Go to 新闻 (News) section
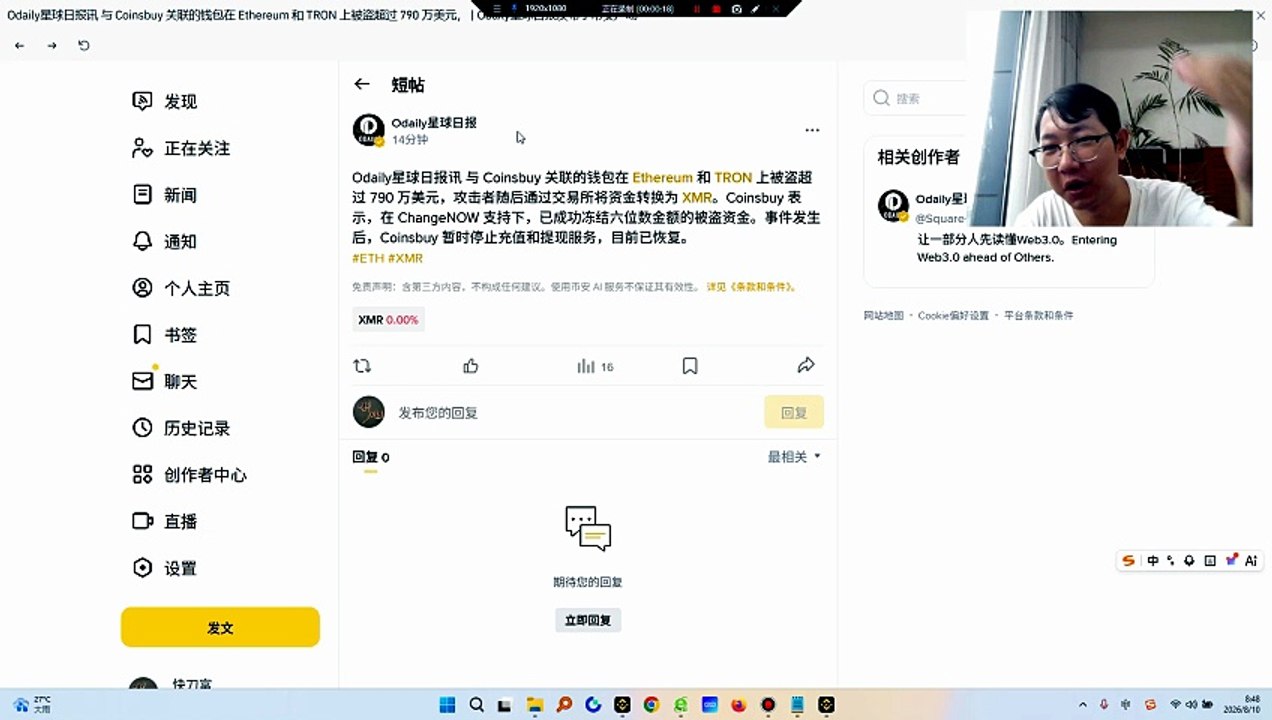The image size is (1272, 720). [166, 195]
